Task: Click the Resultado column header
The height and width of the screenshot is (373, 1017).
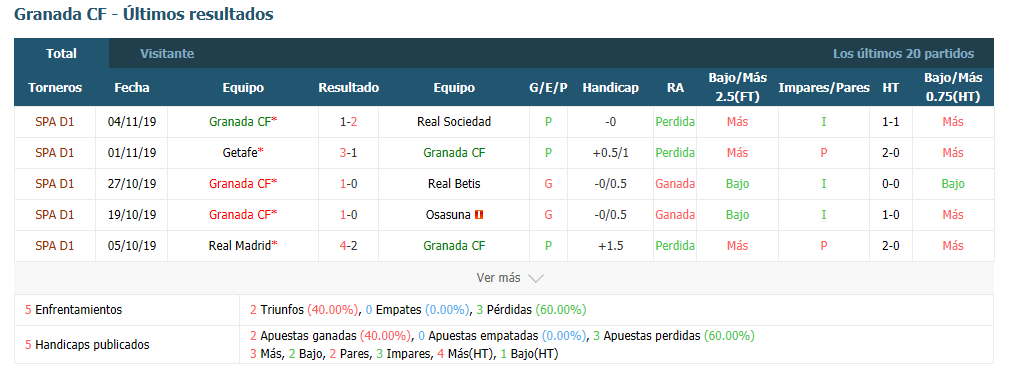Action: (348, 88)
